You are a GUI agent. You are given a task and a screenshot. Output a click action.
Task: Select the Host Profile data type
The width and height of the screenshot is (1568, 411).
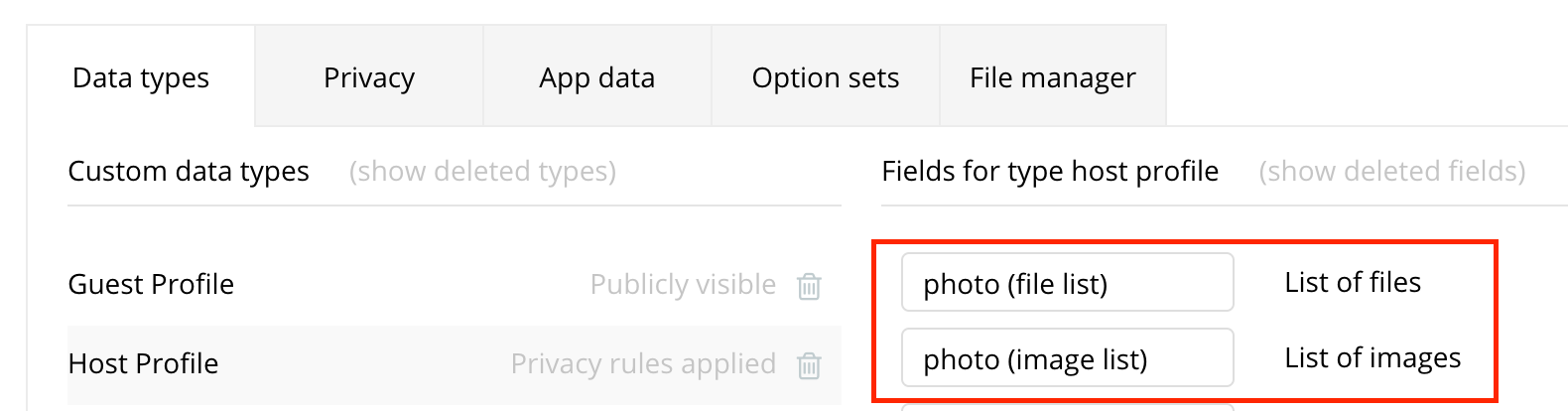(x=144, y=364)
